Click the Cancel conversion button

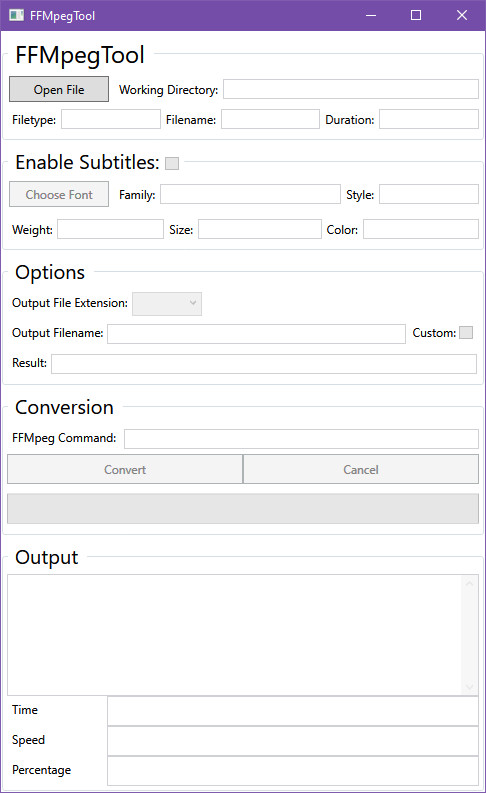[361, 469]
